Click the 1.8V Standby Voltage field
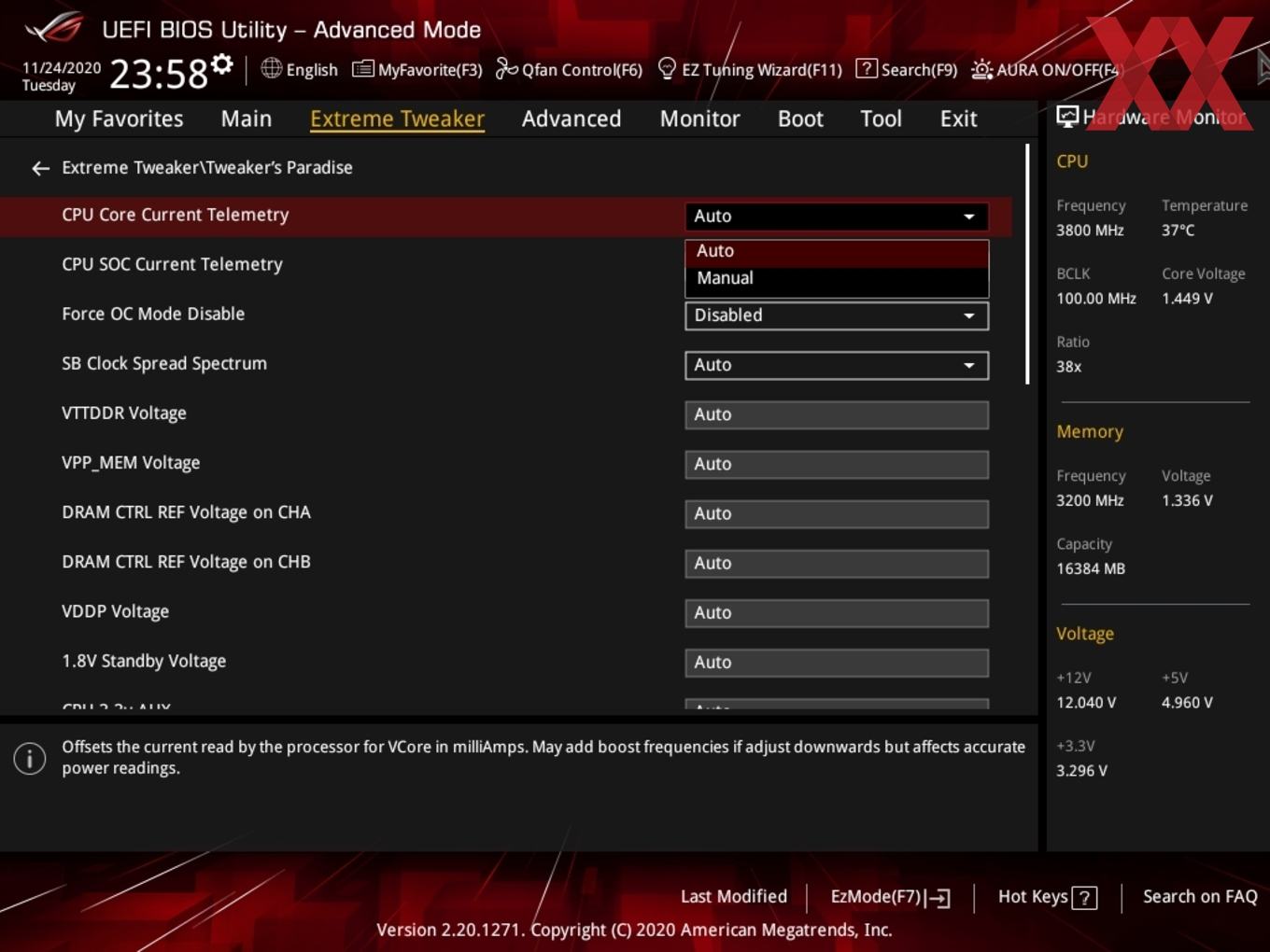1270x952 pixels. coord(837,662)
